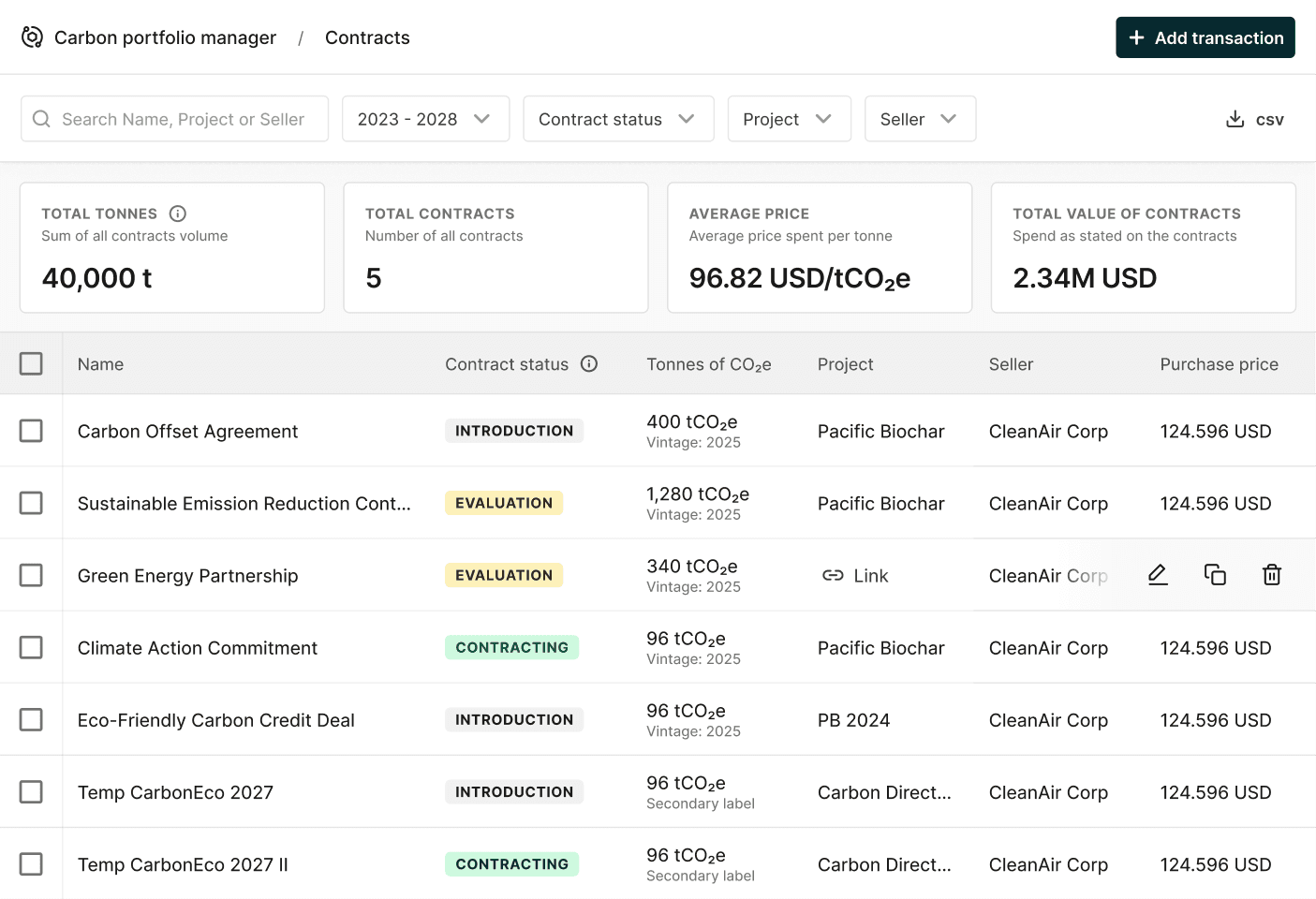Click the Temp CarbonEco 2027 name
1316x899 pixels.
[175, 792]
